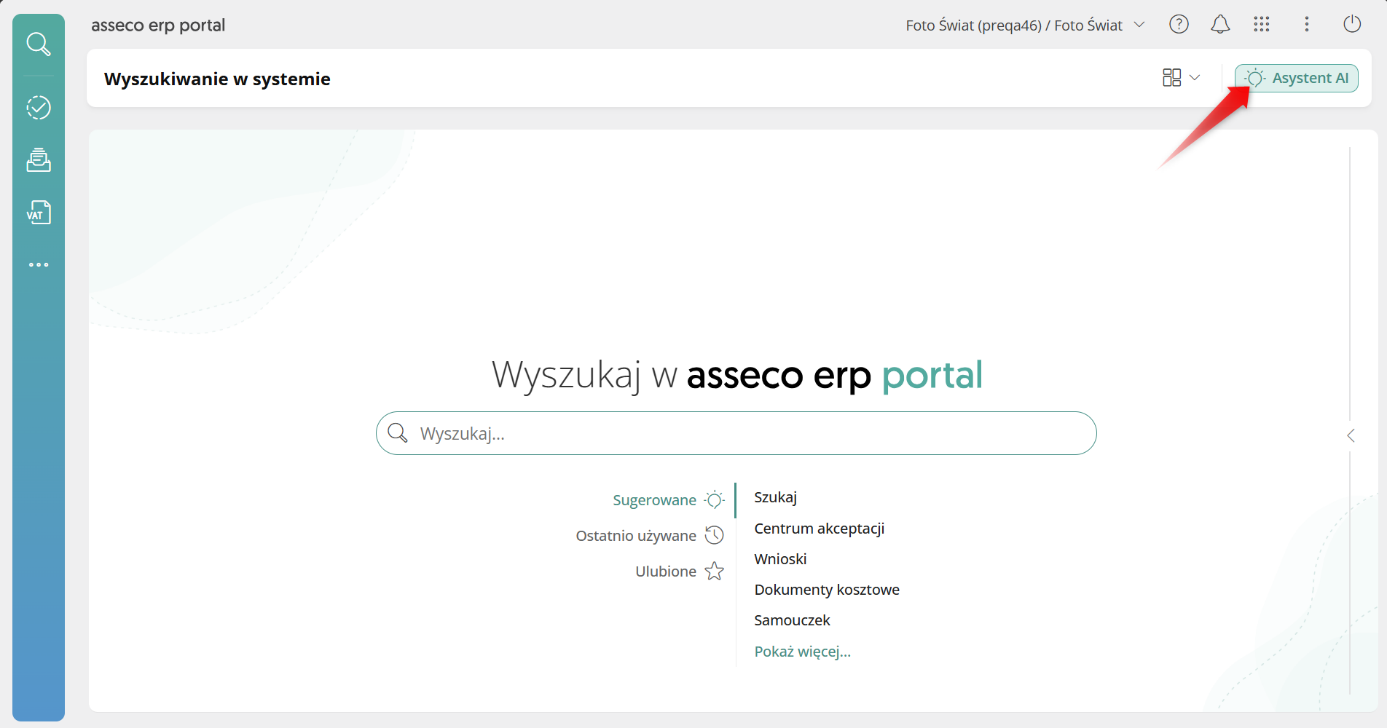Select the search icon in the sidebar
This screenshot has width=1387, height=728.
click(x=38, y=44)
